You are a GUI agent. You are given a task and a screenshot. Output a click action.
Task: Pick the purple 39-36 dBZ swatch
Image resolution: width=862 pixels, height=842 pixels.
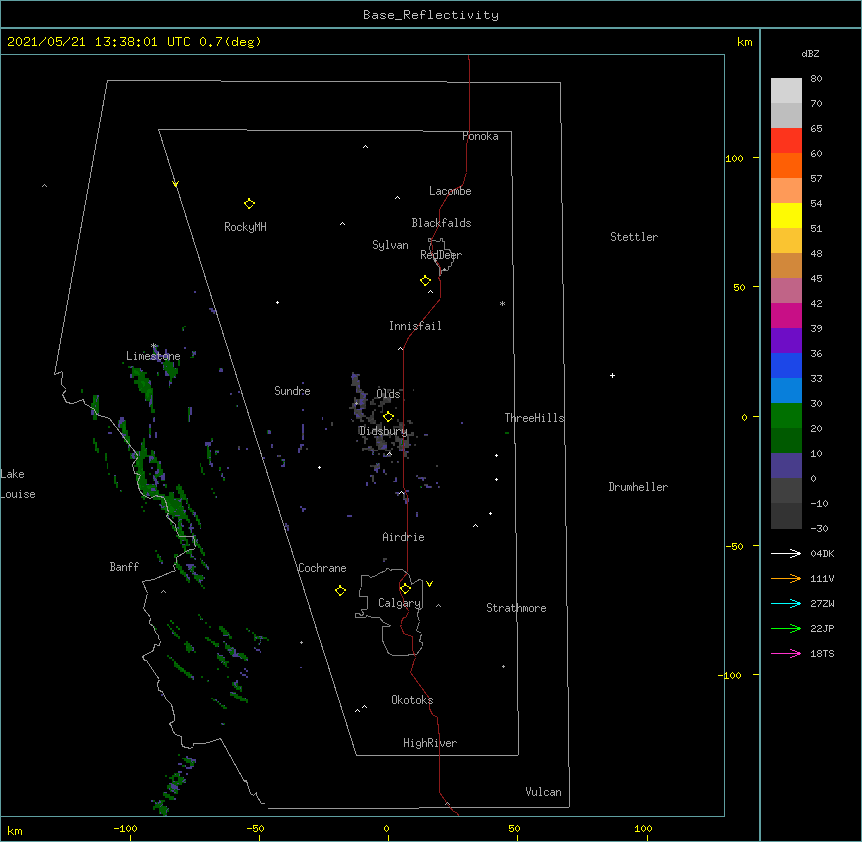(786, 341)
